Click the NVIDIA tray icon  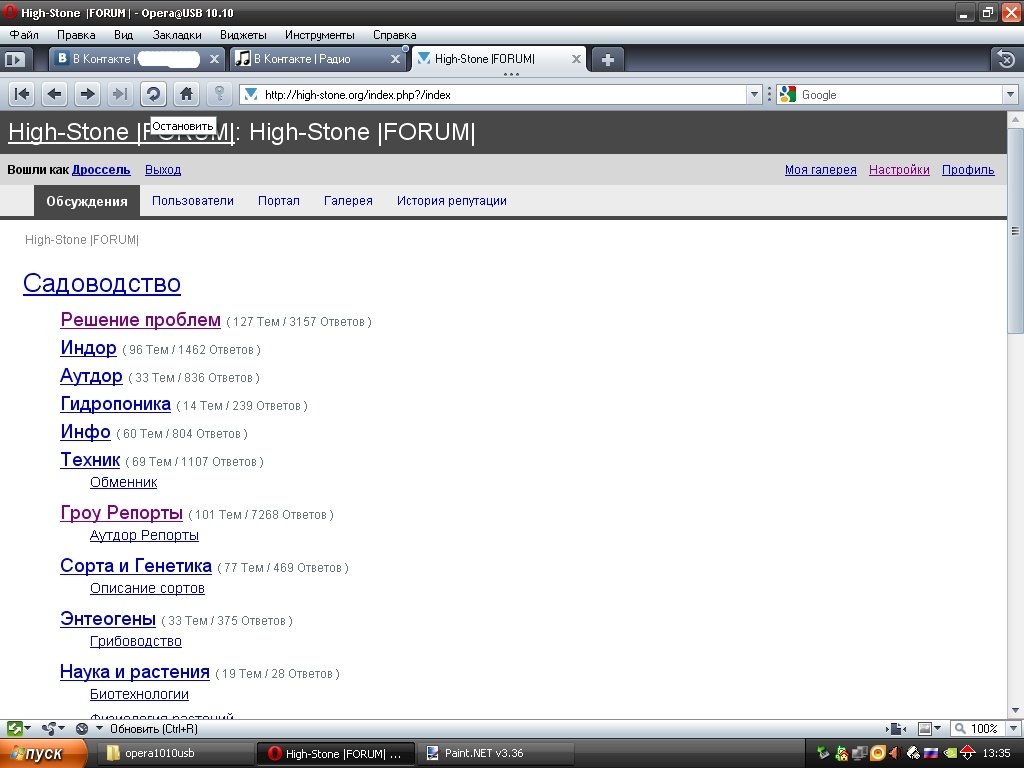950,753
